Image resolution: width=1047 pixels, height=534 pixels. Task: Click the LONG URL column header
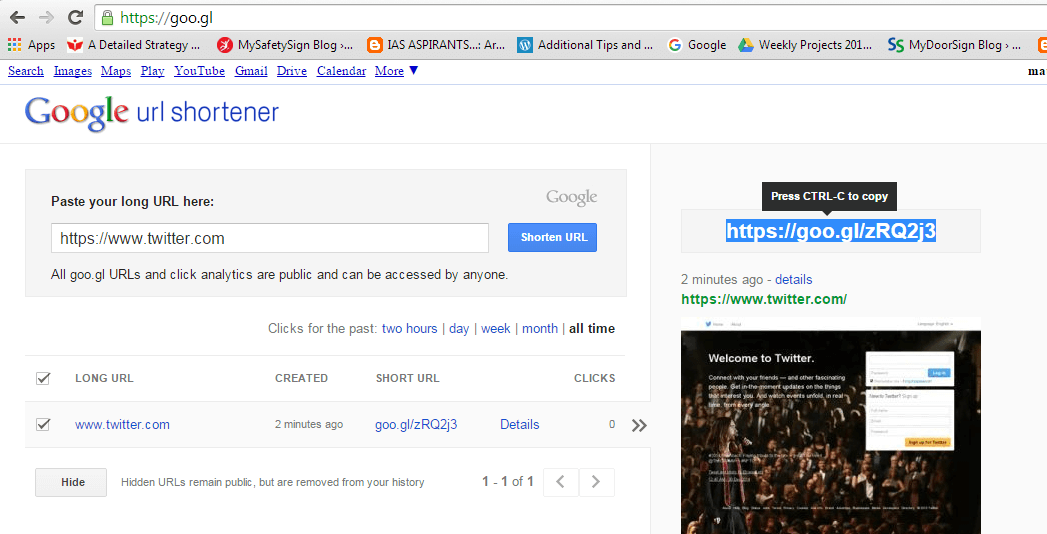coord(104,378)
